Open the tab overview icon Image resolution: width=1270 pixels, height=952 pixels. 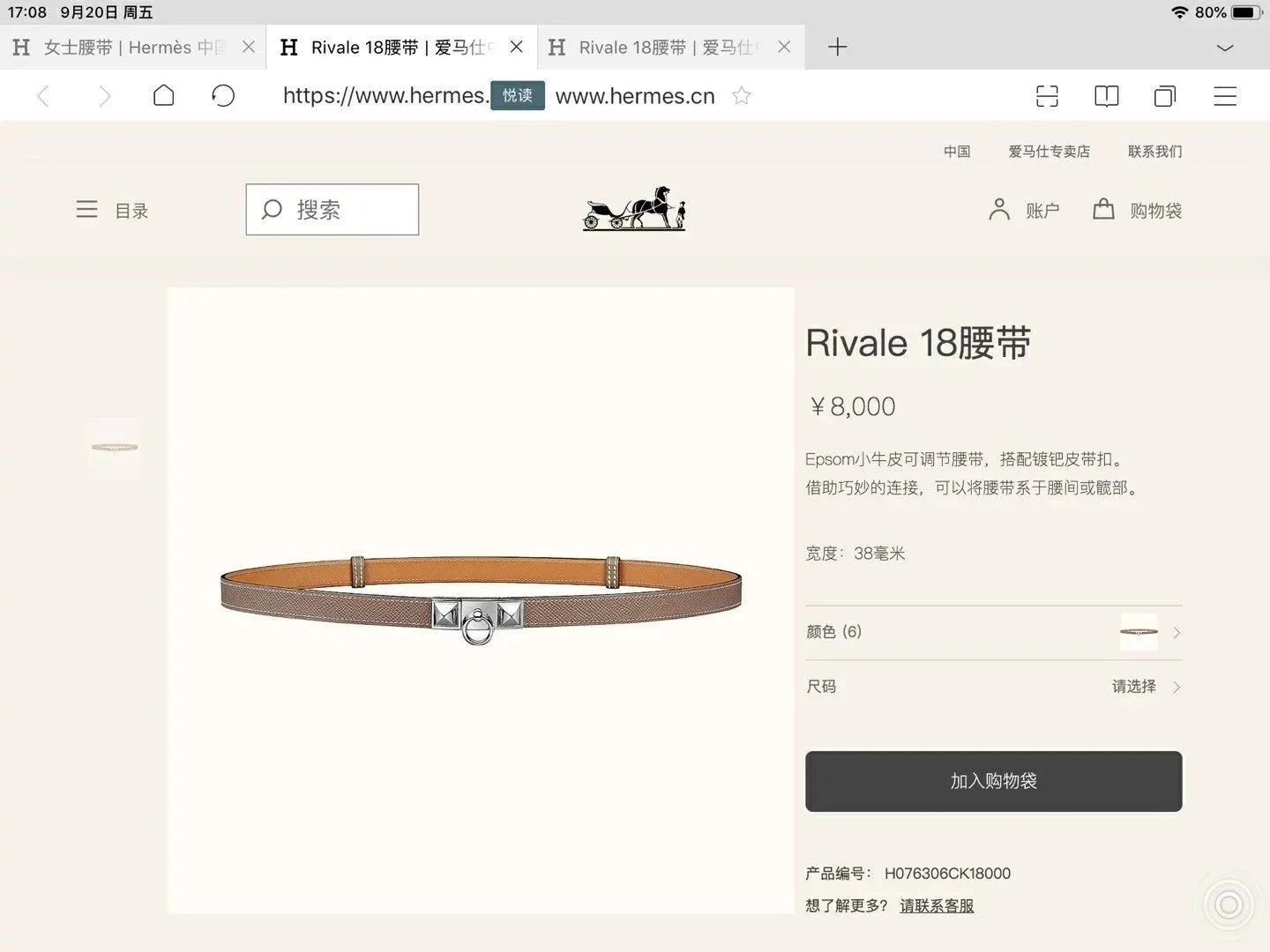(x=1165, y=96)
